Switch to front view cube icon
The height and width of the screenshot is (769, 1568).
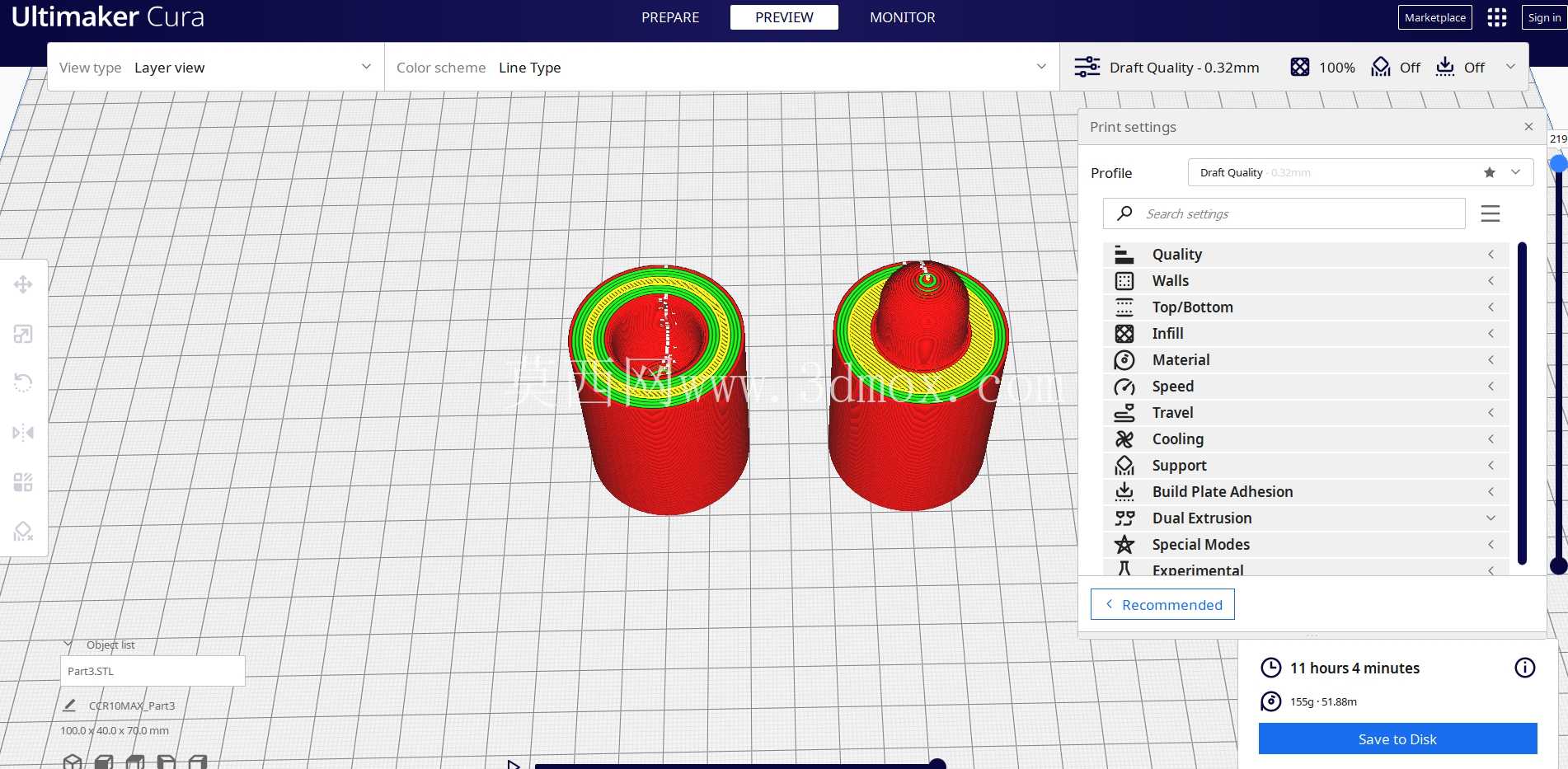coord(104,762)
